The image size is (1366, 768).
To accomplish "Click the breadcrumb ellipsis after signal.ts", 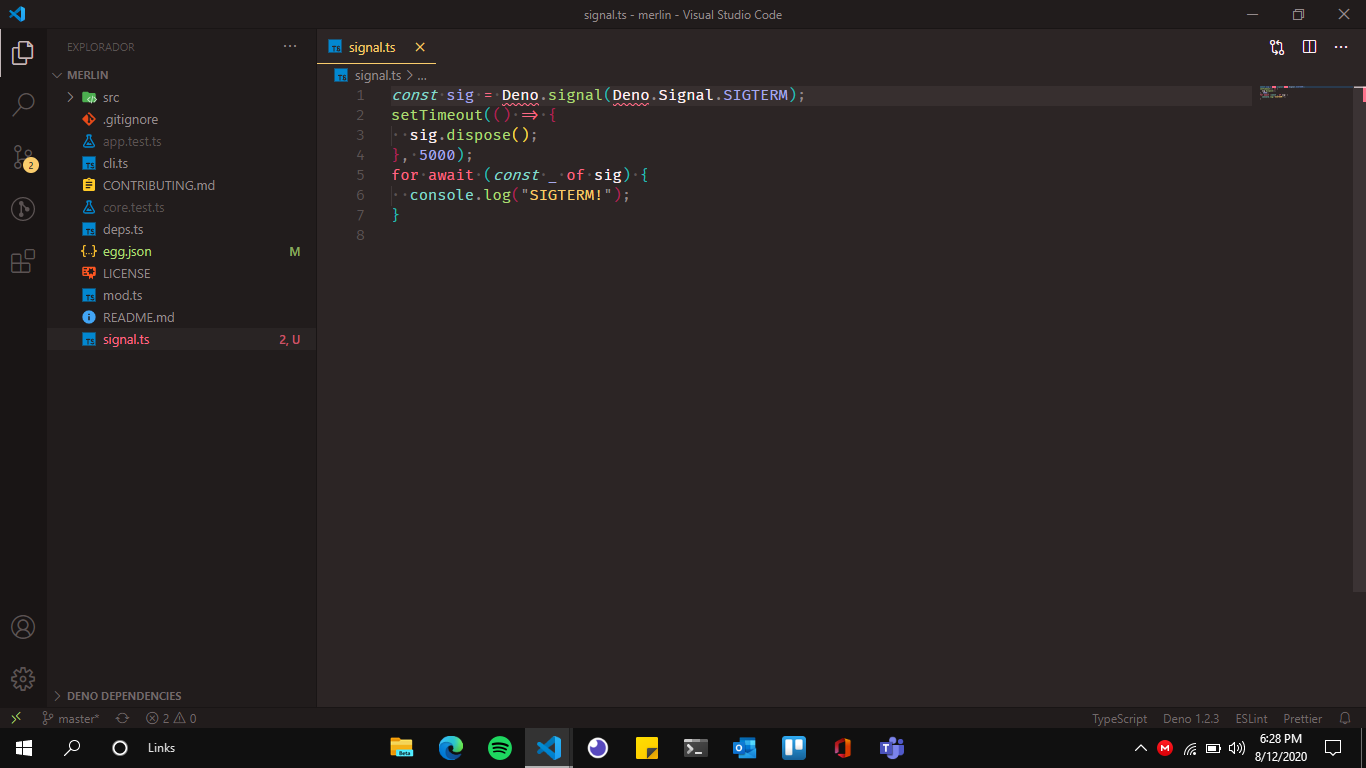I will pos(422,75).
